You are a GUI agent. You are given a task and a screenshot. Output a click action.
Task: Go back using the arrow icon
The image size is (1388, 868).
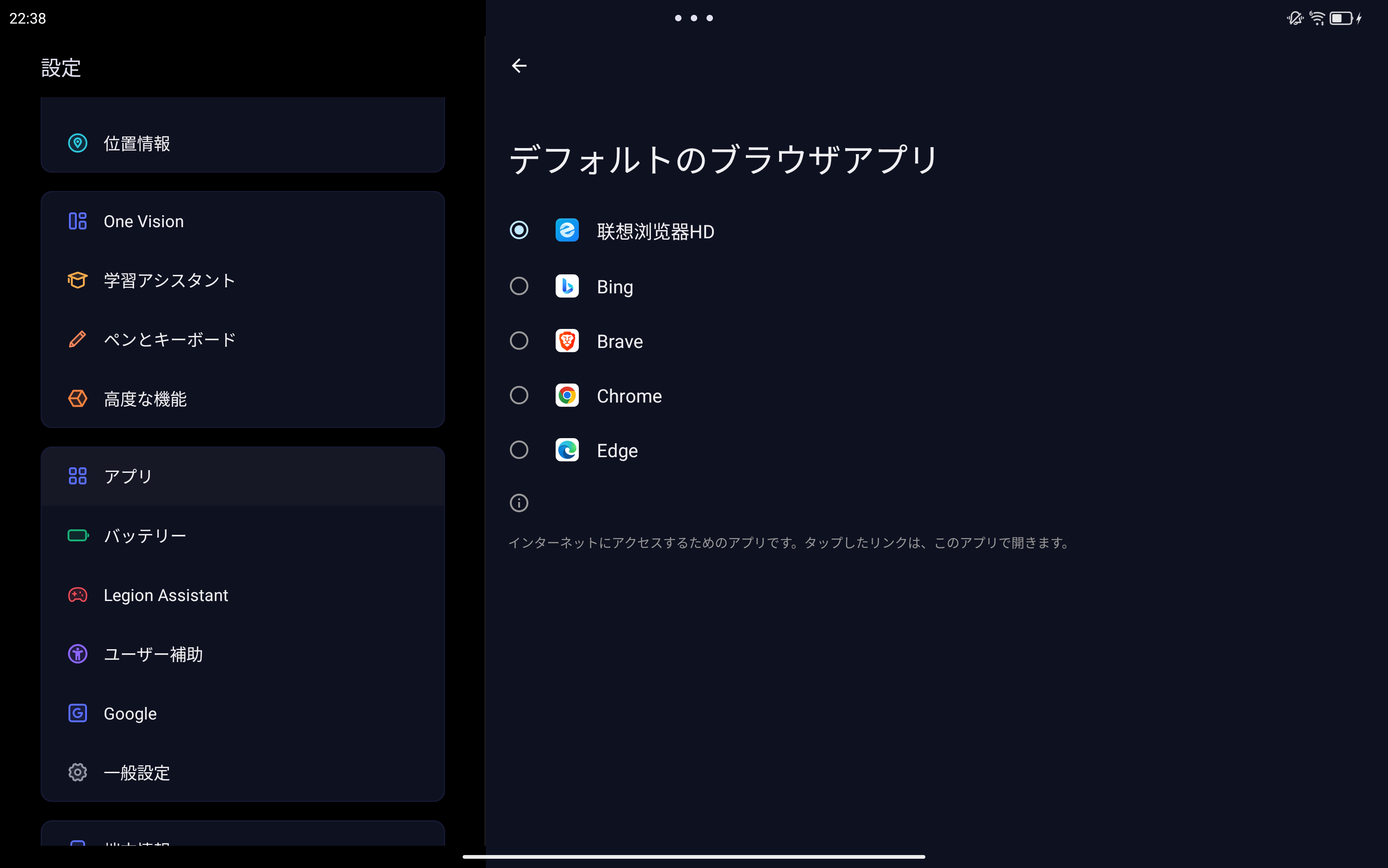point(519,66)
